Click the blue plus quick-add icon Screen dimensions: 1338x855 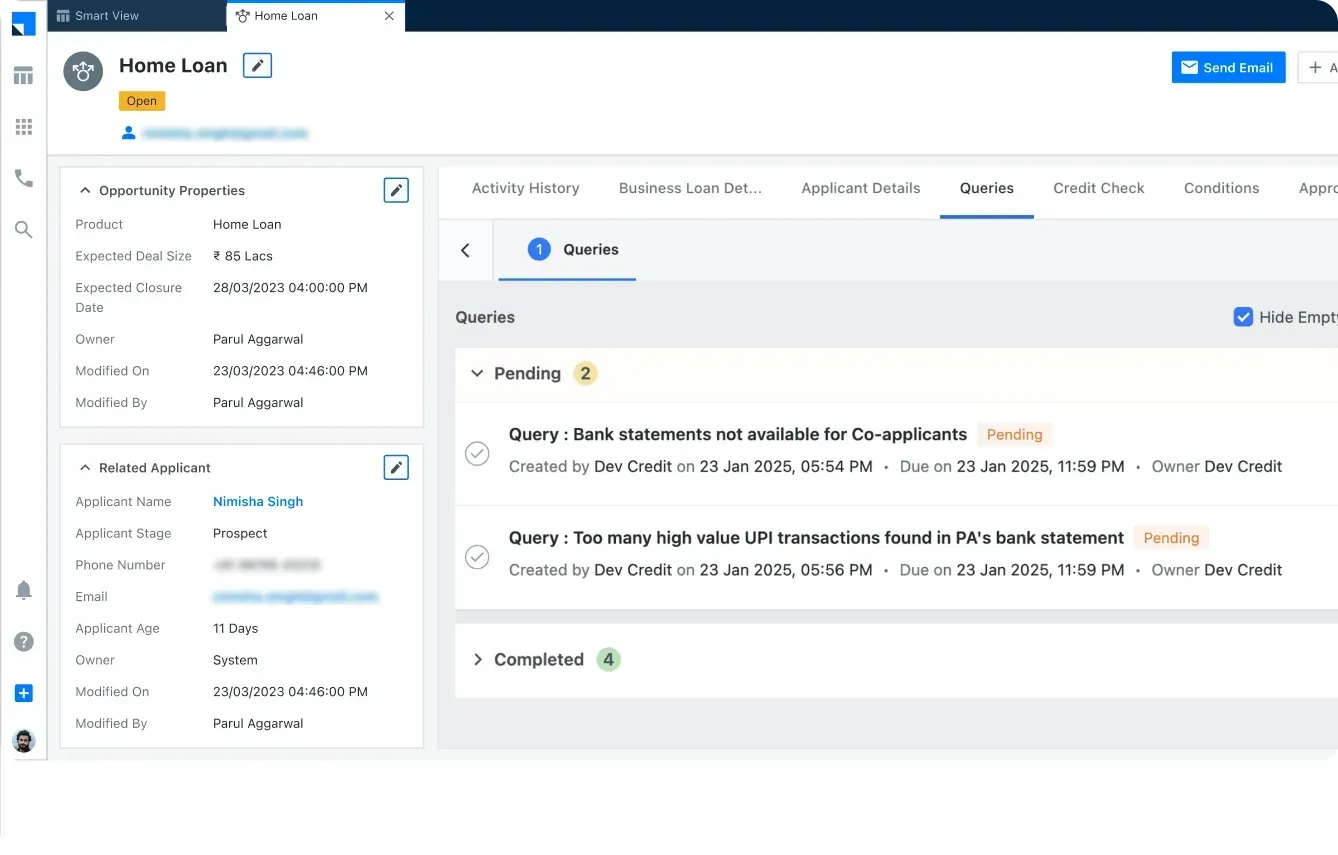tap(24, 693)
